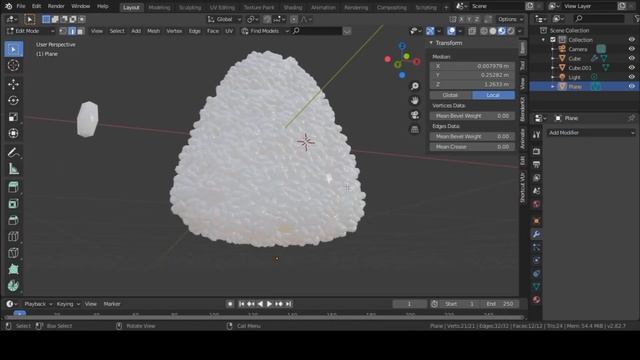640x360 pixels.
Task: Select the Extrude Region tool
Action: tap(13, 187)
